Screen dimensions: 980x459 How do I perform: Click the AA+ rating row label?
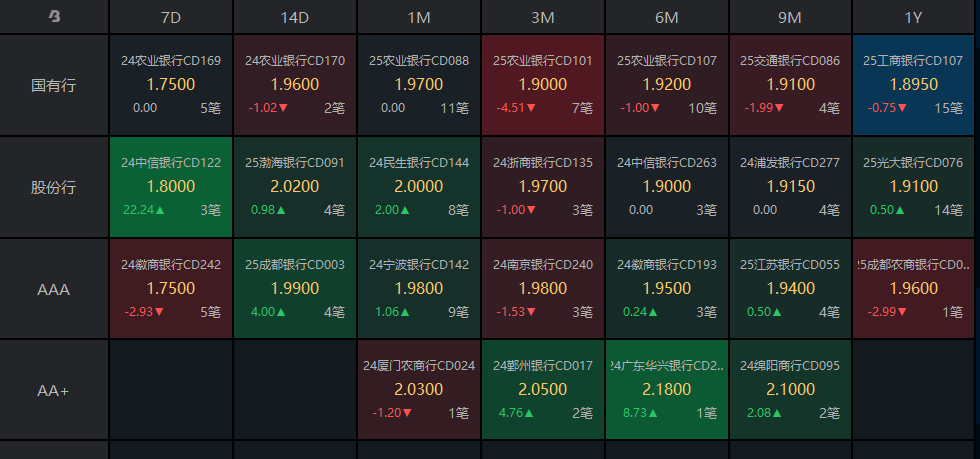click(54, 390)
